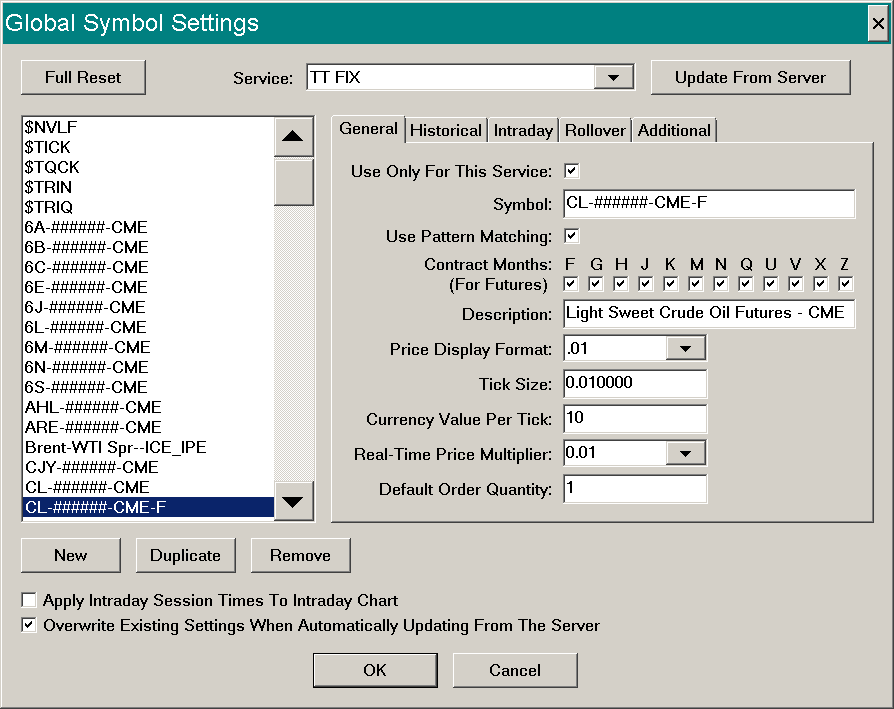The width and height of the screenshot is (894, 709).
Task: Select highlighted CL-######-CME-F list entry
Action: pos(148,507)
